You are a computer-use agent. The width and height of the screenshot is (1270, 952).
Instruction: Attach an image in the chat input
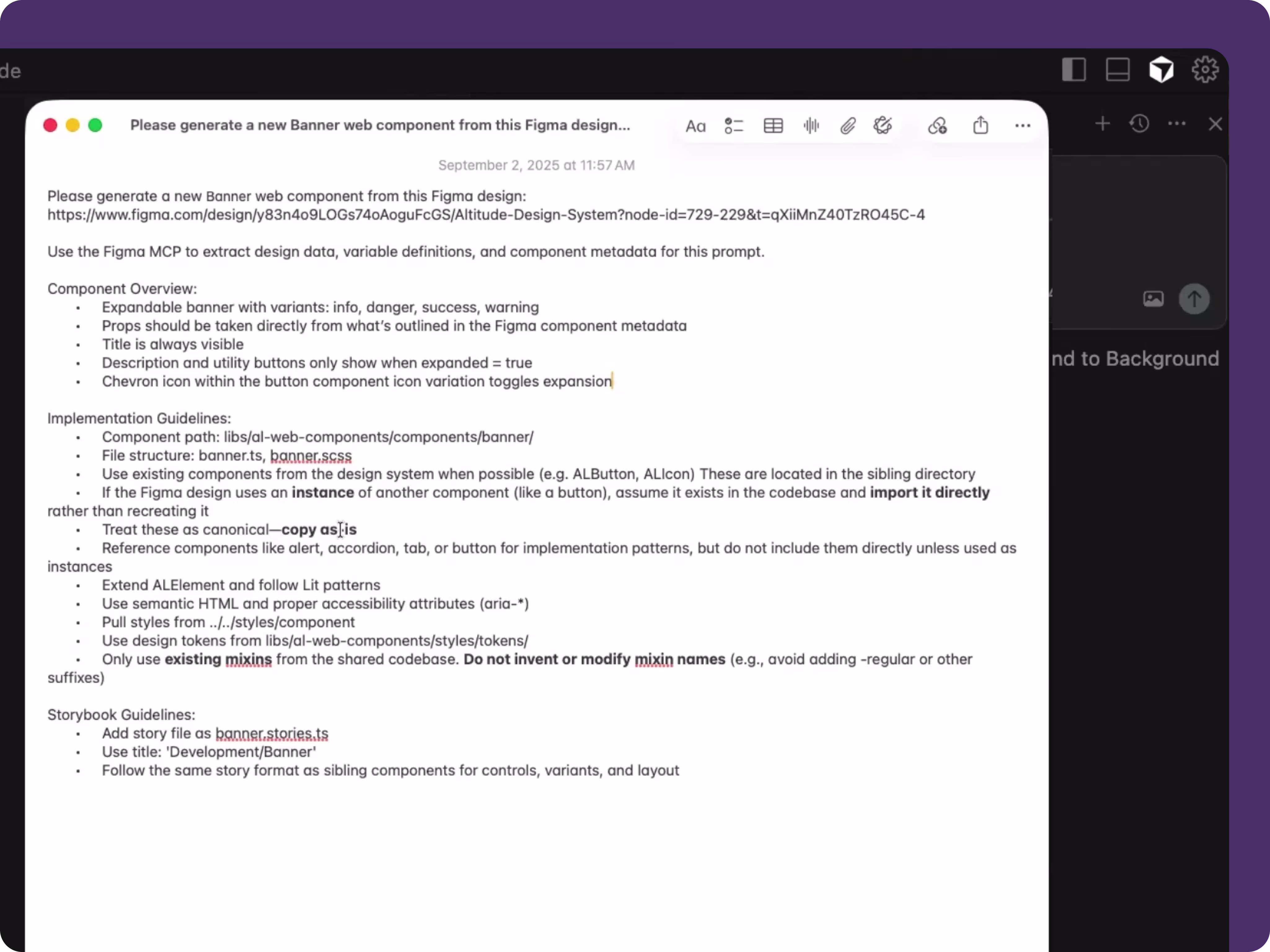1153,298
